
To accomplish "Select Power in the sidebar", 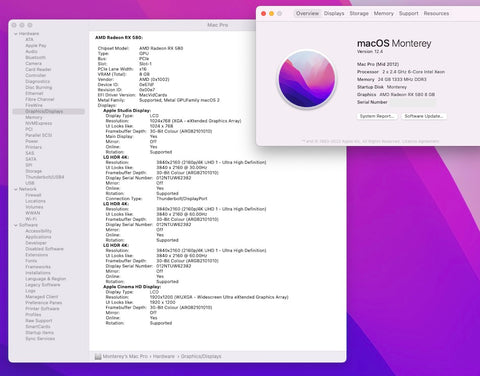I will (x=32, y=141).
